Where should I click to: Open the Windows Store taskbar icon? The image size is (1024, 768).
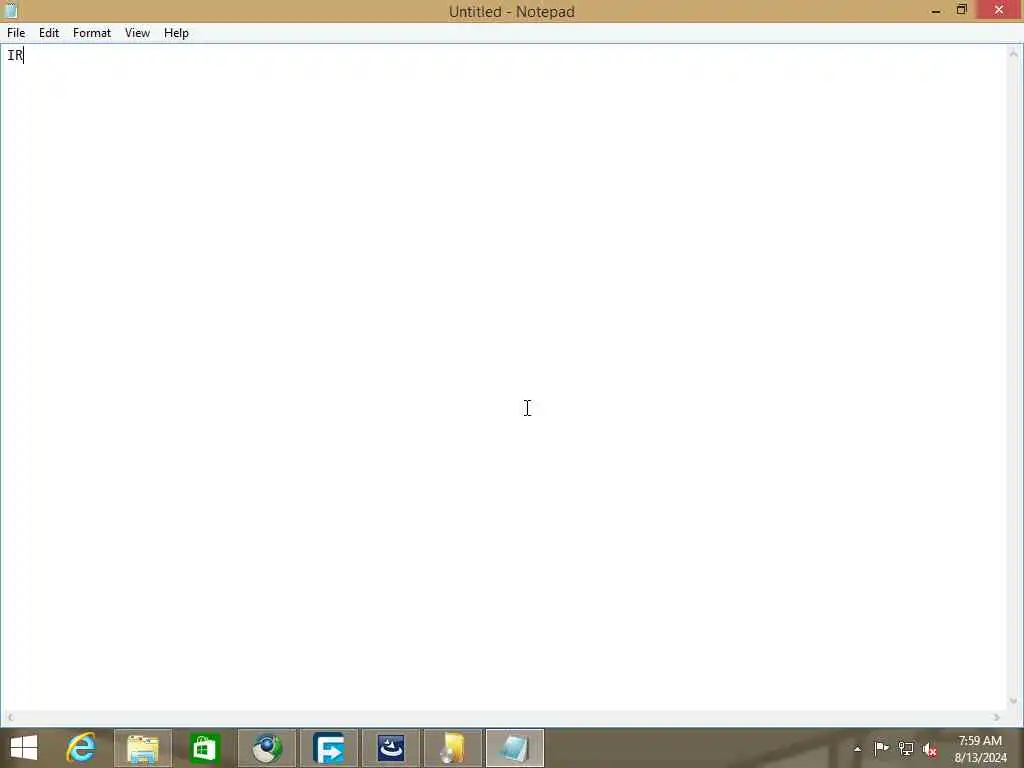click(x=204, y=748)
